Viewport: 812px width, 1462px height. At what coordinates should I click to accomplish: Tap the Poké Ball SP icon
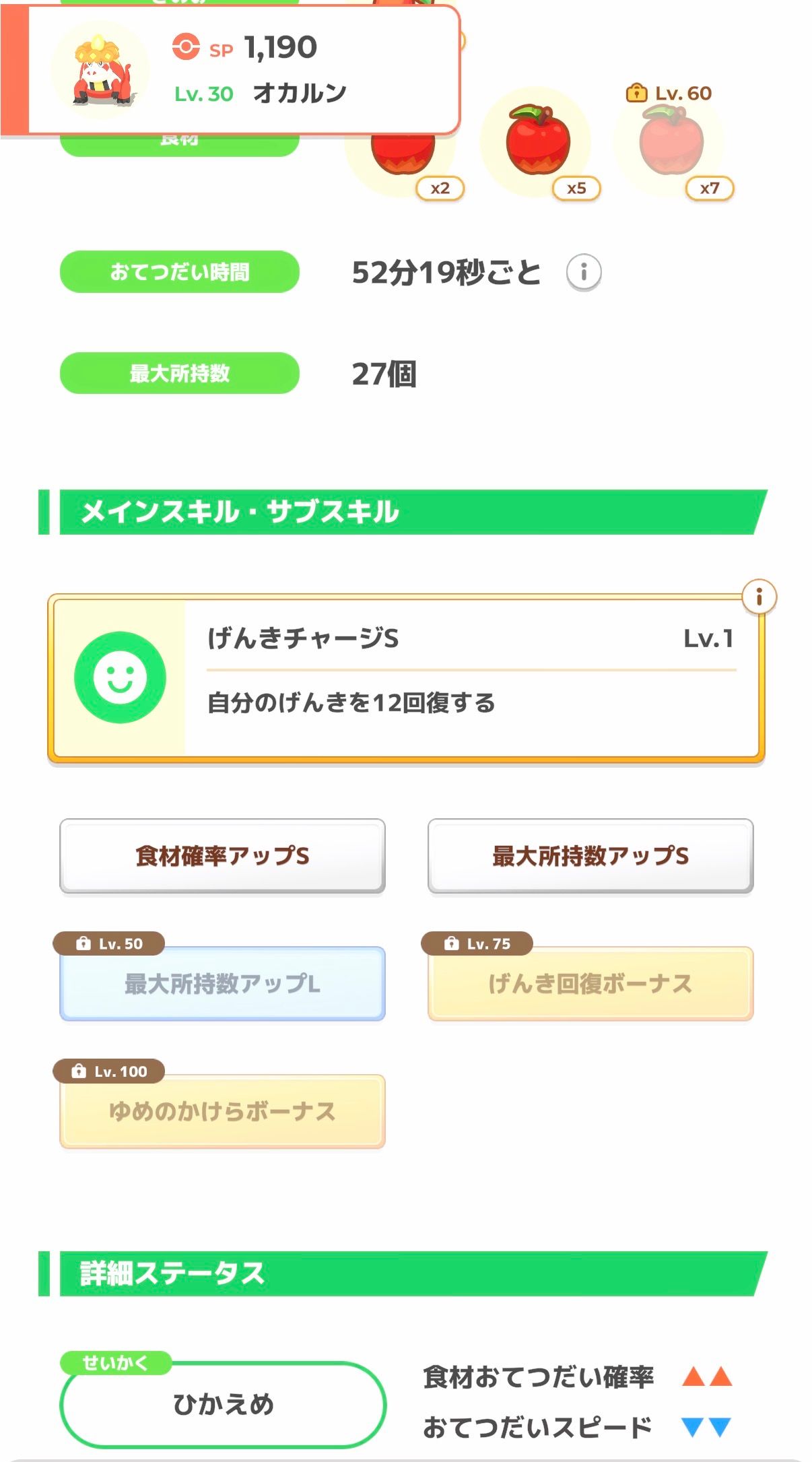click(x=186, y=47)
